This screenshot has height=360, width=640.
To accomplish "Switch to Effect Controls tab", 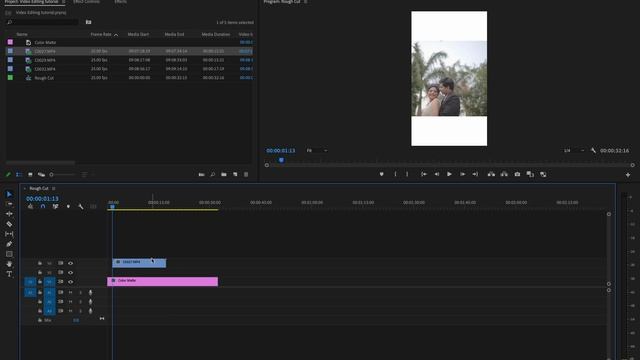I will click(x=87, y=2).
